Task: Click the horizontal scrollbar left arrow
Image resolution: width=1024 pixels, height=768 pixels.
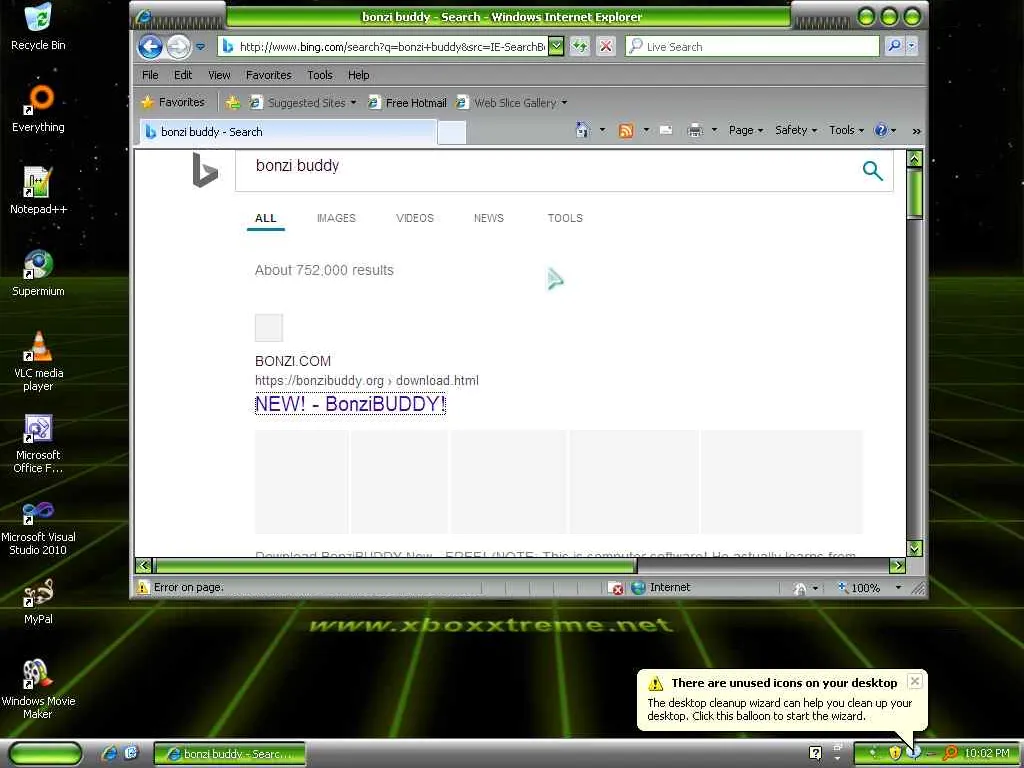Action: [x=144, y=566]
